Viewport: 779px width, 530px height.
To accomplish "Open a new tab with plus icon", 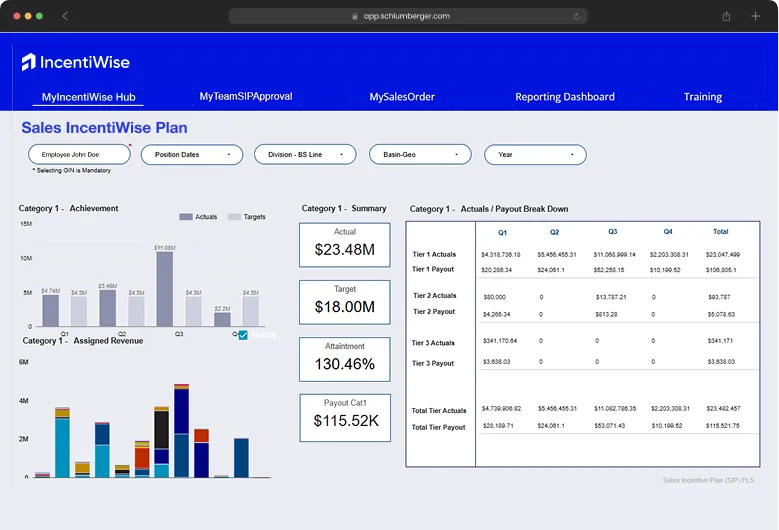I will (755, 16).
